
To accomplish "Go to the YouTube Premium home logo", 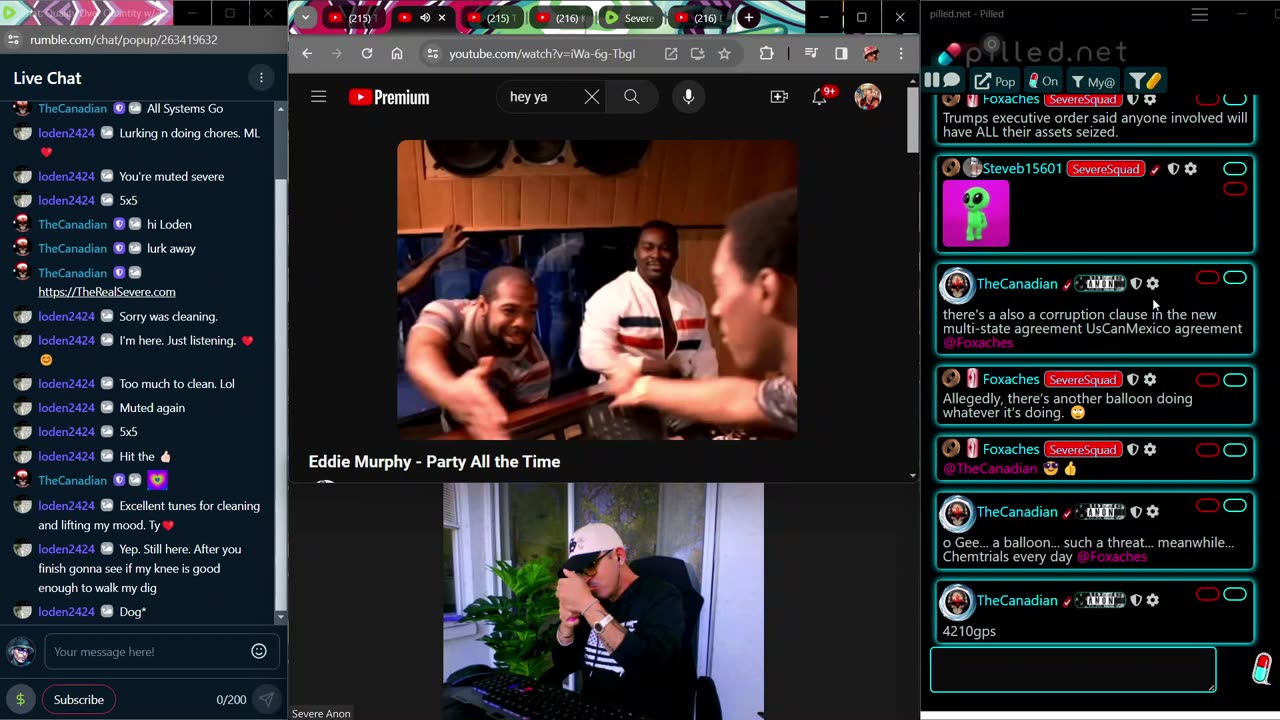I will 389,97.
